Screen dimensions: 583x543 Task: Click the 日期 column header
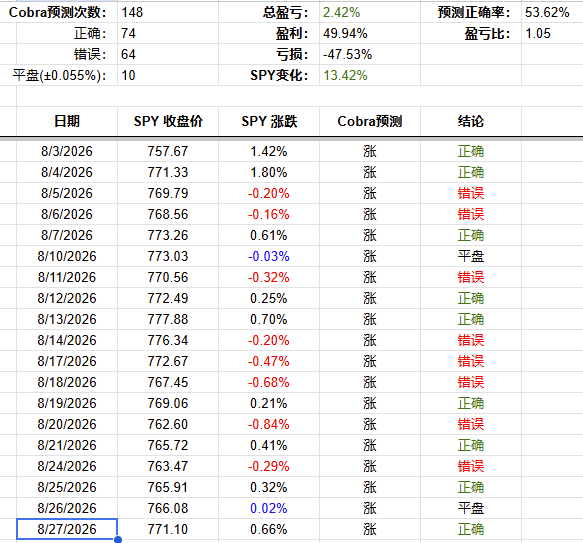(67, 121)
